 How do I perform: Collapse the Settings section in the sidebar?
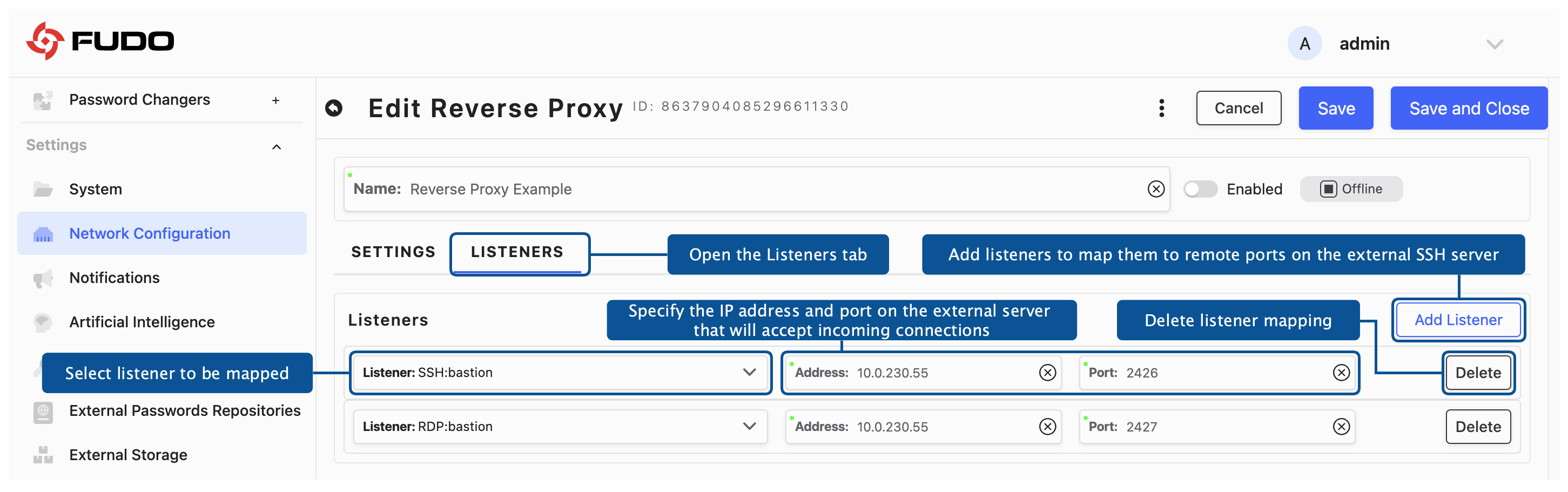tap(277, 146)
